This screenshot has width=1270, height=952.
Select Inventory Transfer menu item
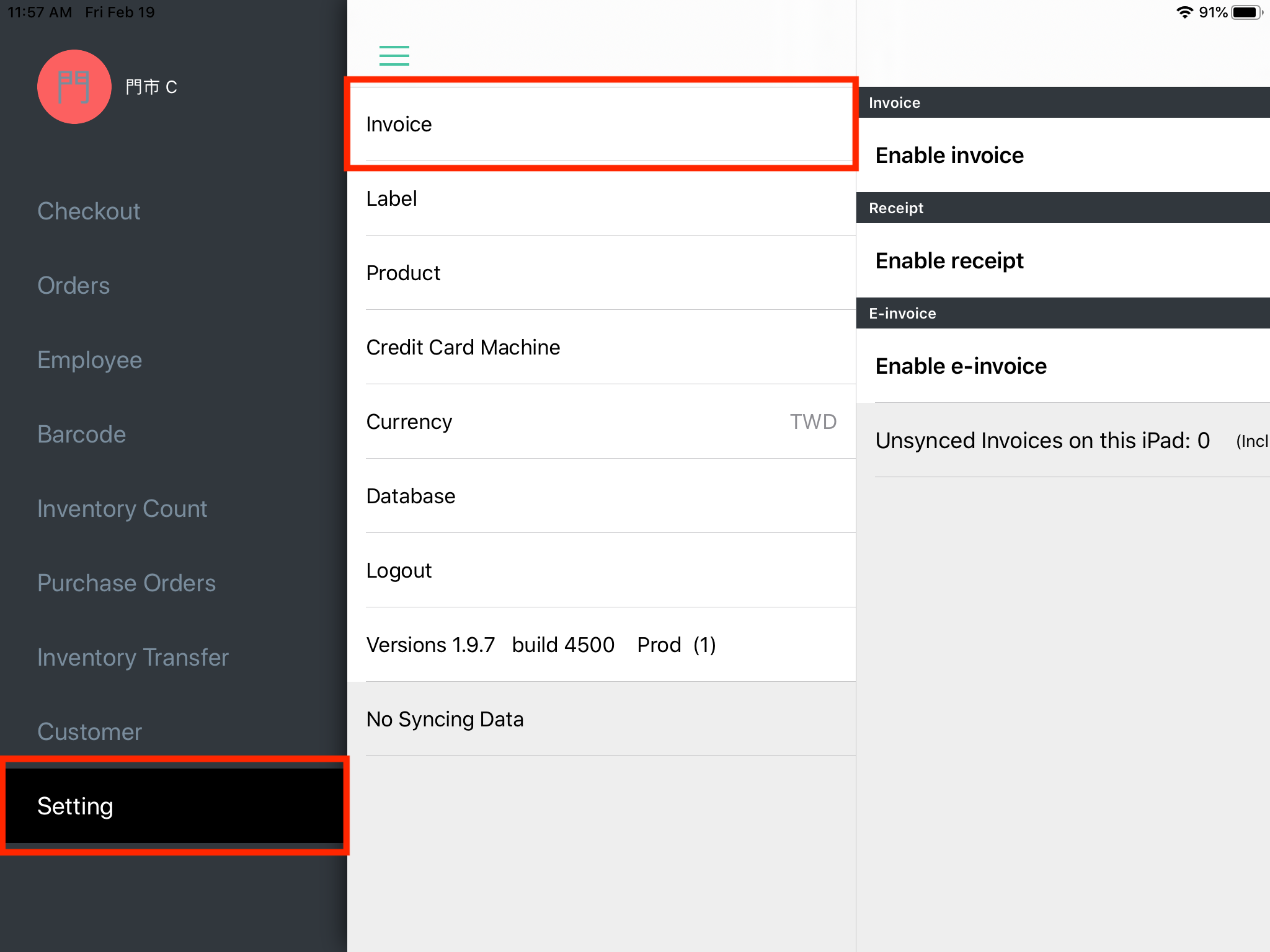[174, 657]
